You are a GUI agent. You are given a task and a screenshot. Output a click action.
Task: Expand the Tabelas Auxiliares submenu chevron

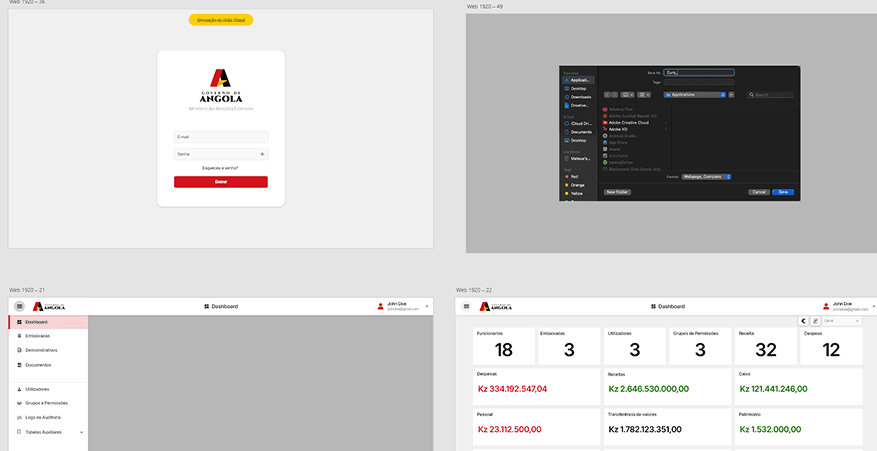(x=81, y=432)
